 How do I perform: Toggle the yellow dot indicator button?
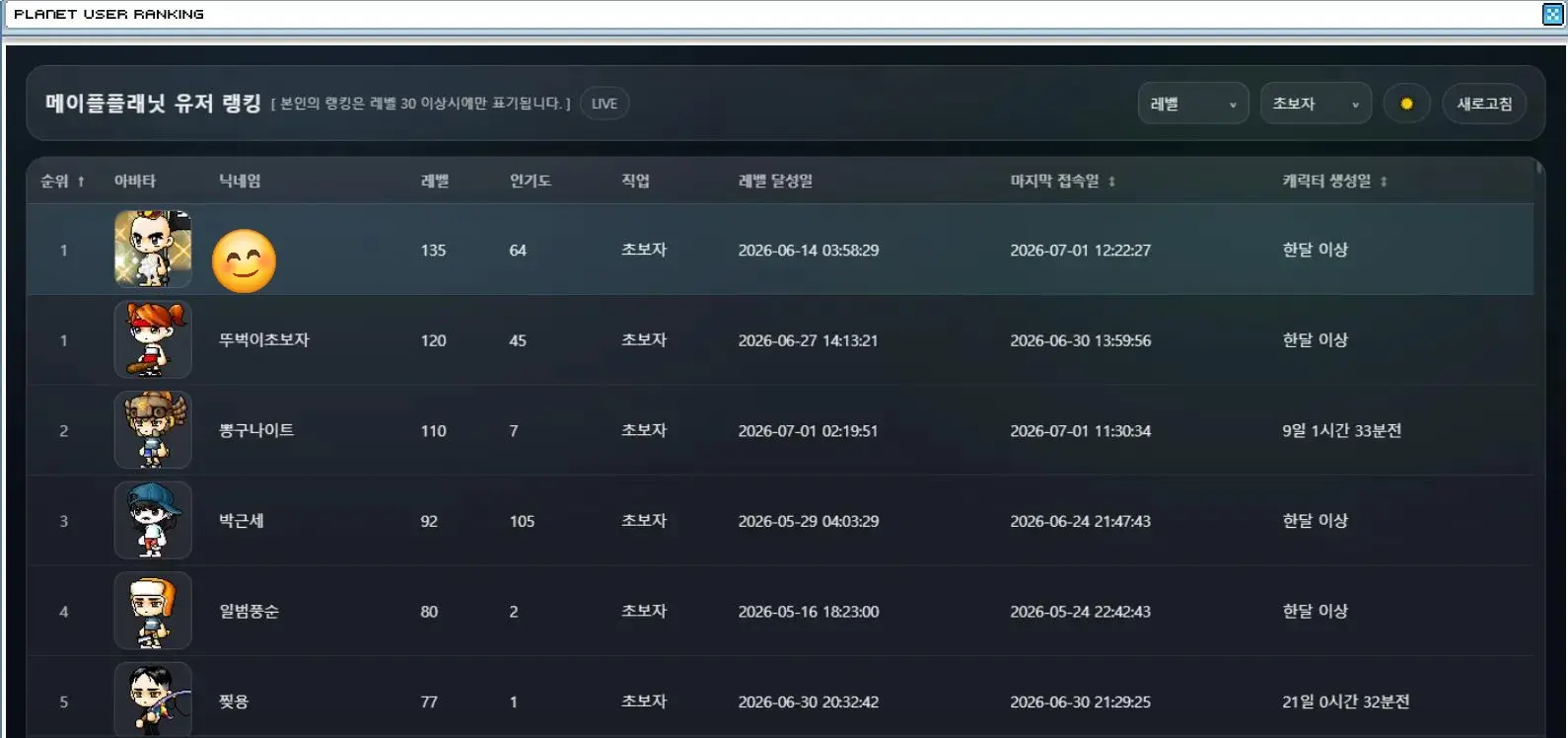[1406, 104]
